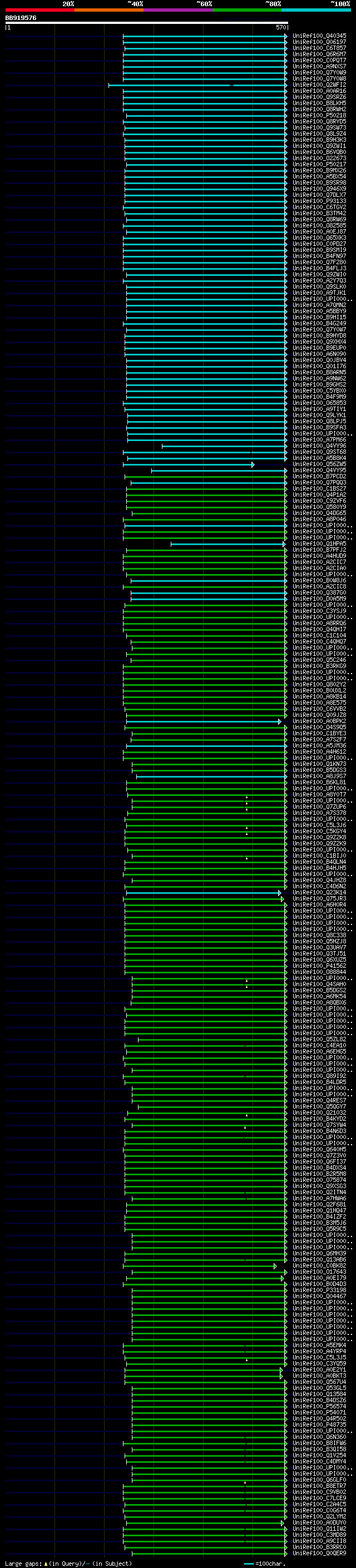
Task: Select the BB919576 query name
Action: (21, 18)
